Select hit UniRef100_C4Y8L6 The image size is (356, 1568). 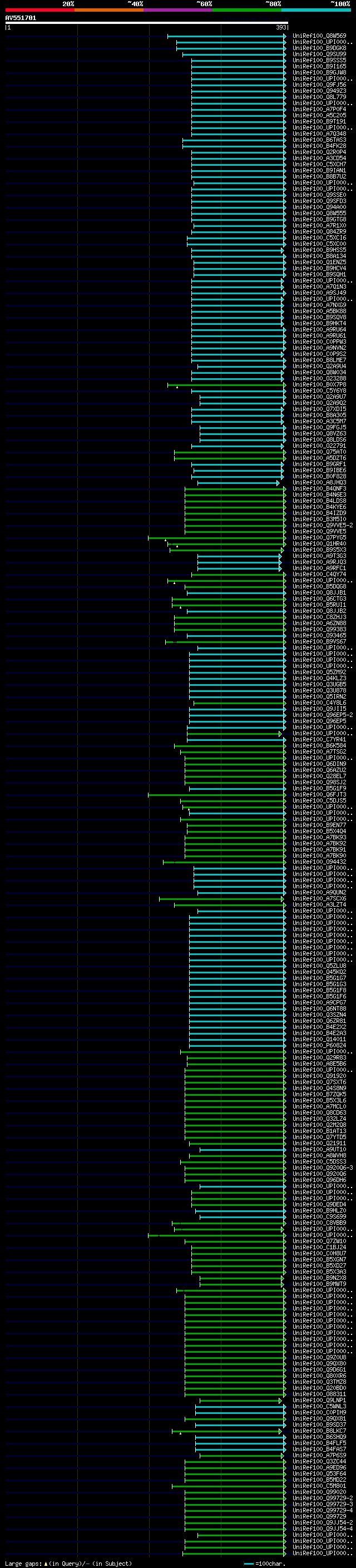[x=319, y=703]
